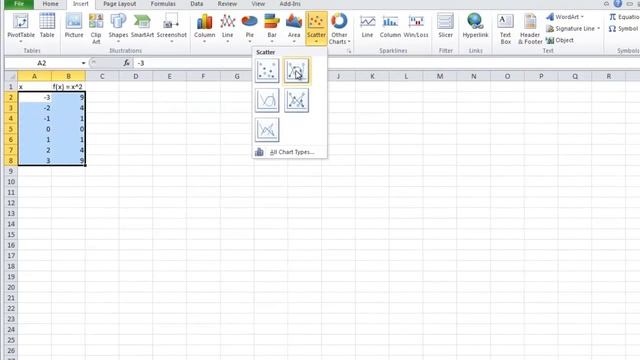The width and height of the screenshot is (640, 360).
Task: Insert a Text Box
Action: [505, 28]
